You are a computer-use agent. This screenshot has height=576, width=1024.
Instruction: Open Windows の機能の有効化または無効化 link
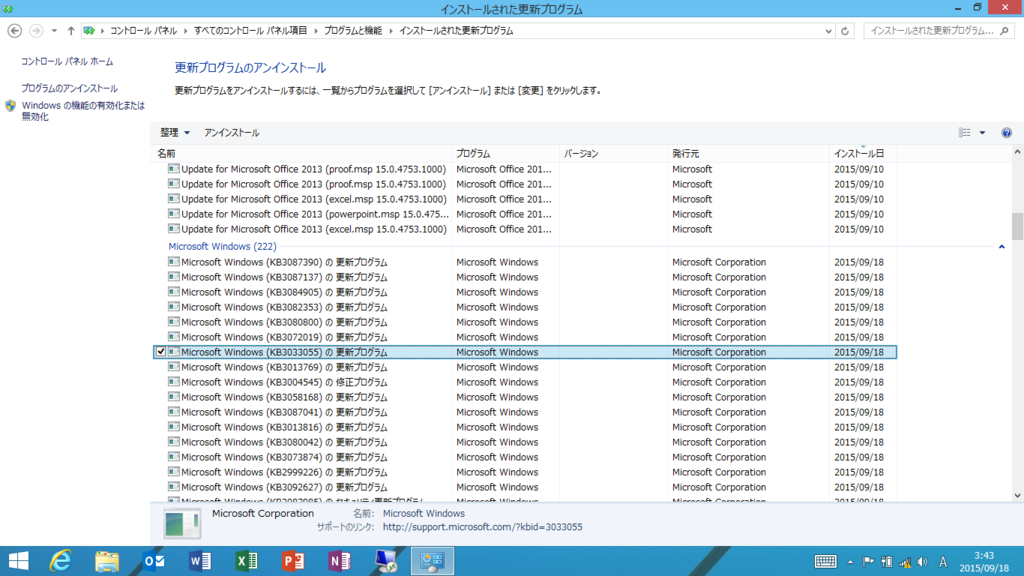click(x=83, y=111)
